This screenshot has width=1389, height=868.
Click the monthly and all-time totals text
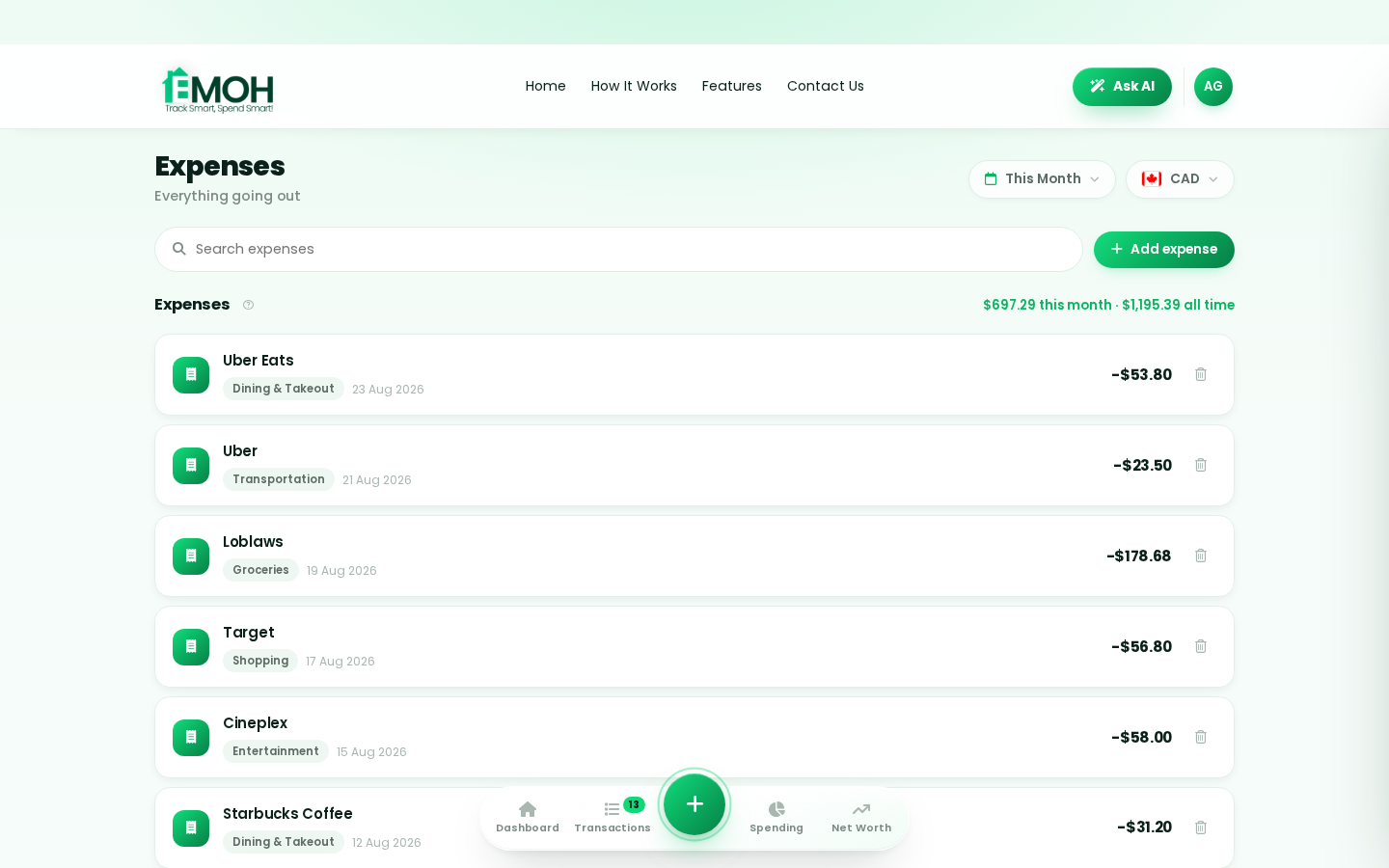pos(1108,305)
